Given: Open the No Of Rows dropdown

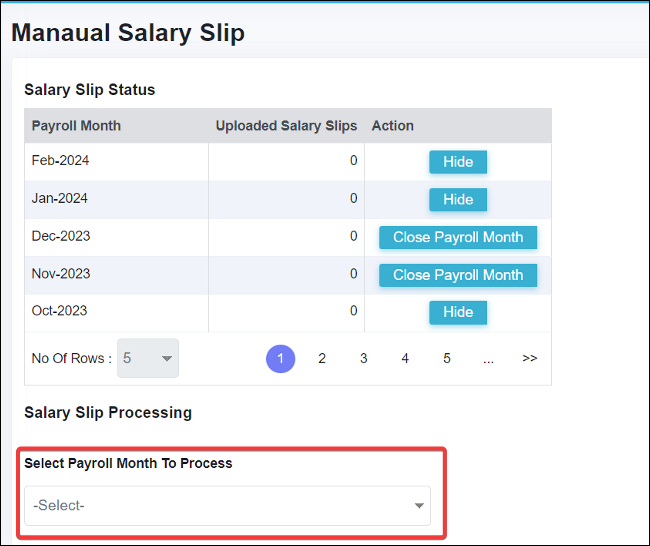Looking at the screenshot, I should coord(148,358).
